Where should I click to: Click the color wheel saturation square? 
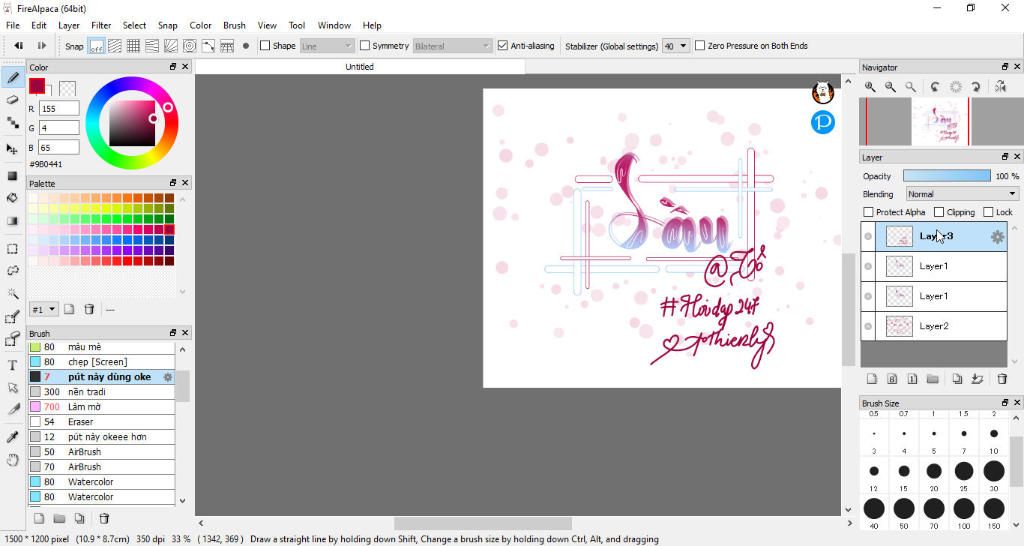click(x=132, y=123)
